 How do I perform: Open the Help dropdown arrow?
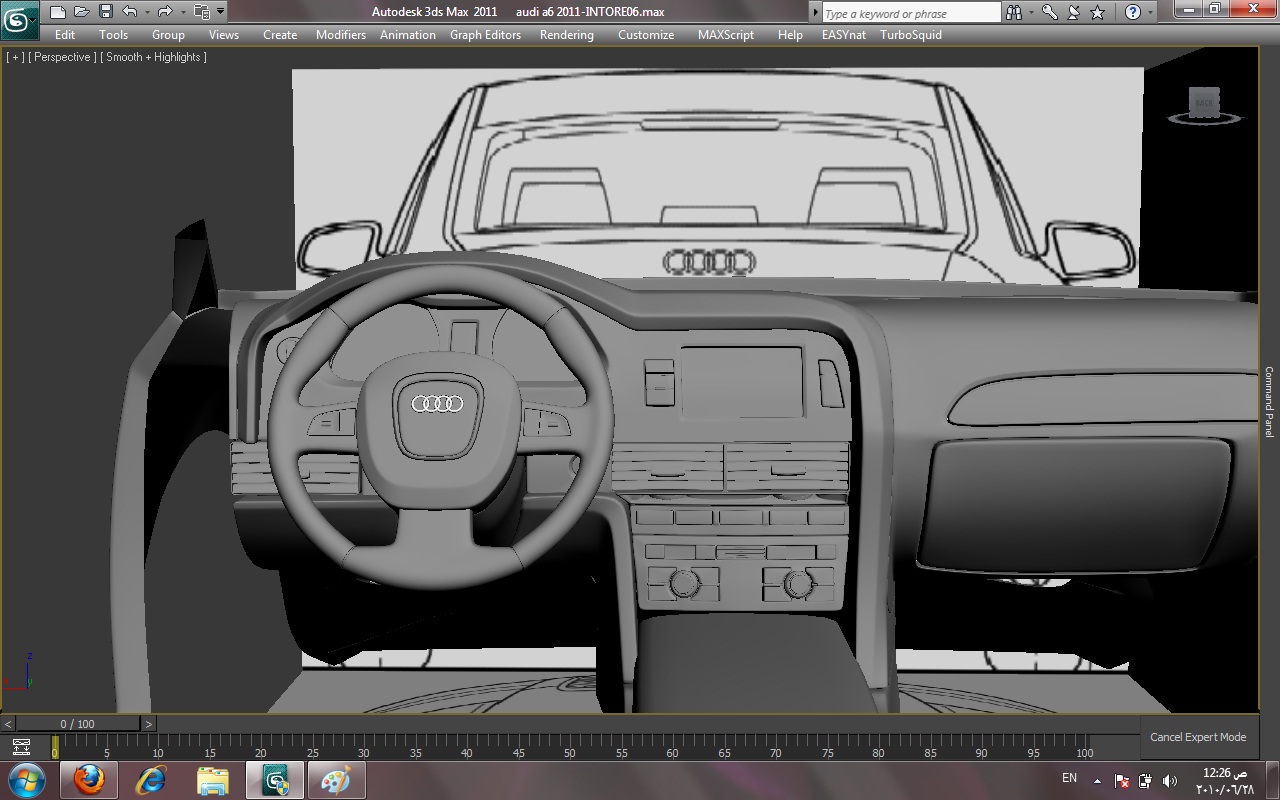tap(1150, 13)
